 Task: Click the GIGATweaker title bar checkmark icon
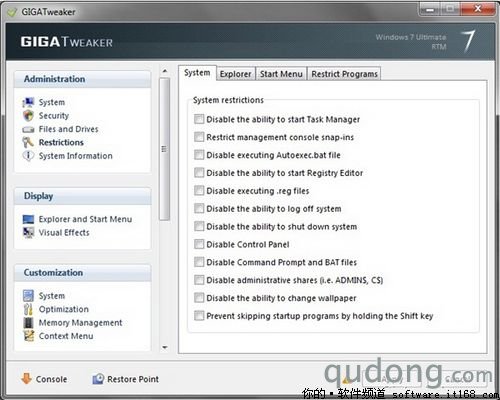click(x=12, y=12)
